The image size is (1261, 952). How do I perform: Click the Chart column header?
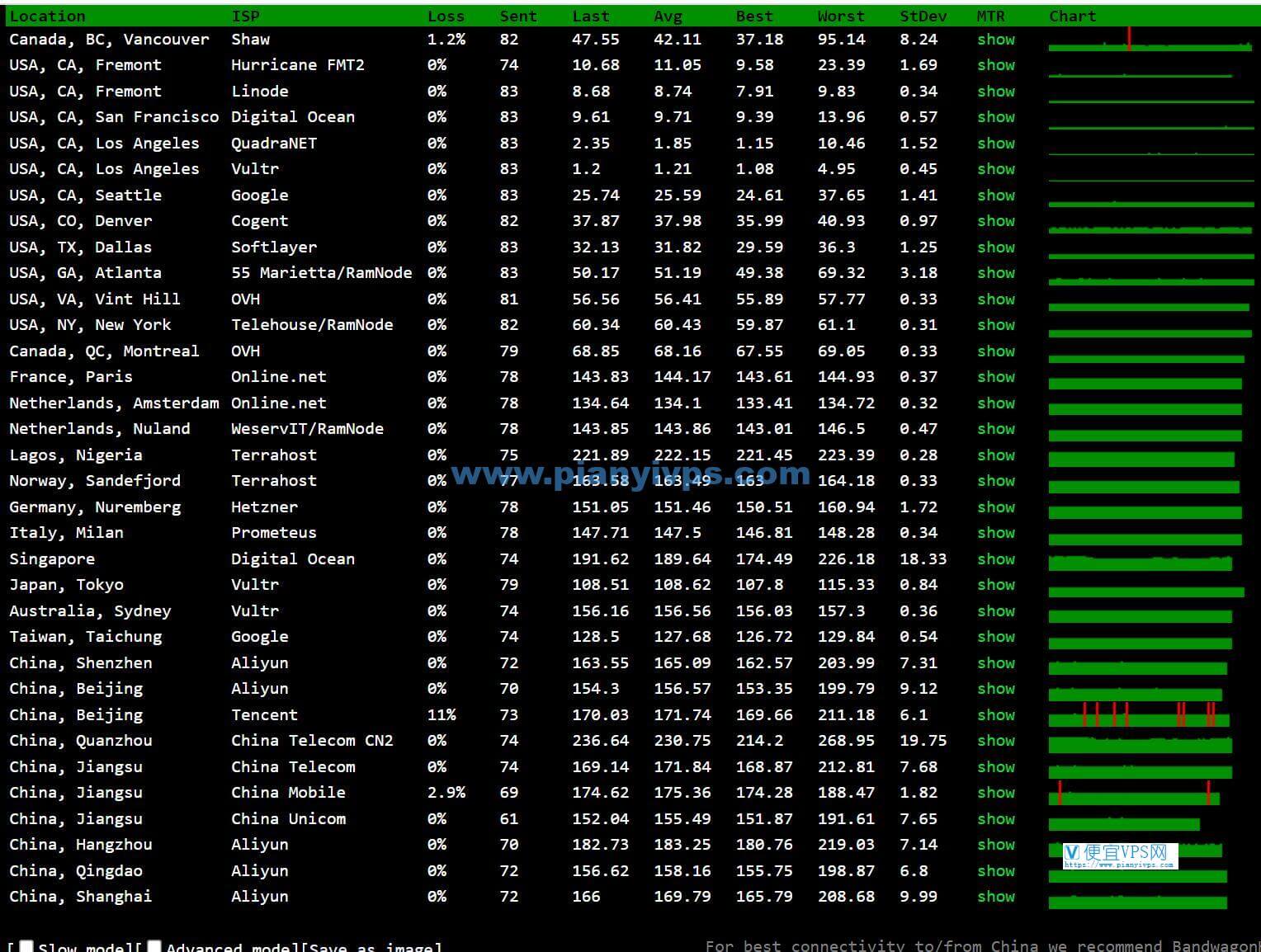[x=1073, y=16]
